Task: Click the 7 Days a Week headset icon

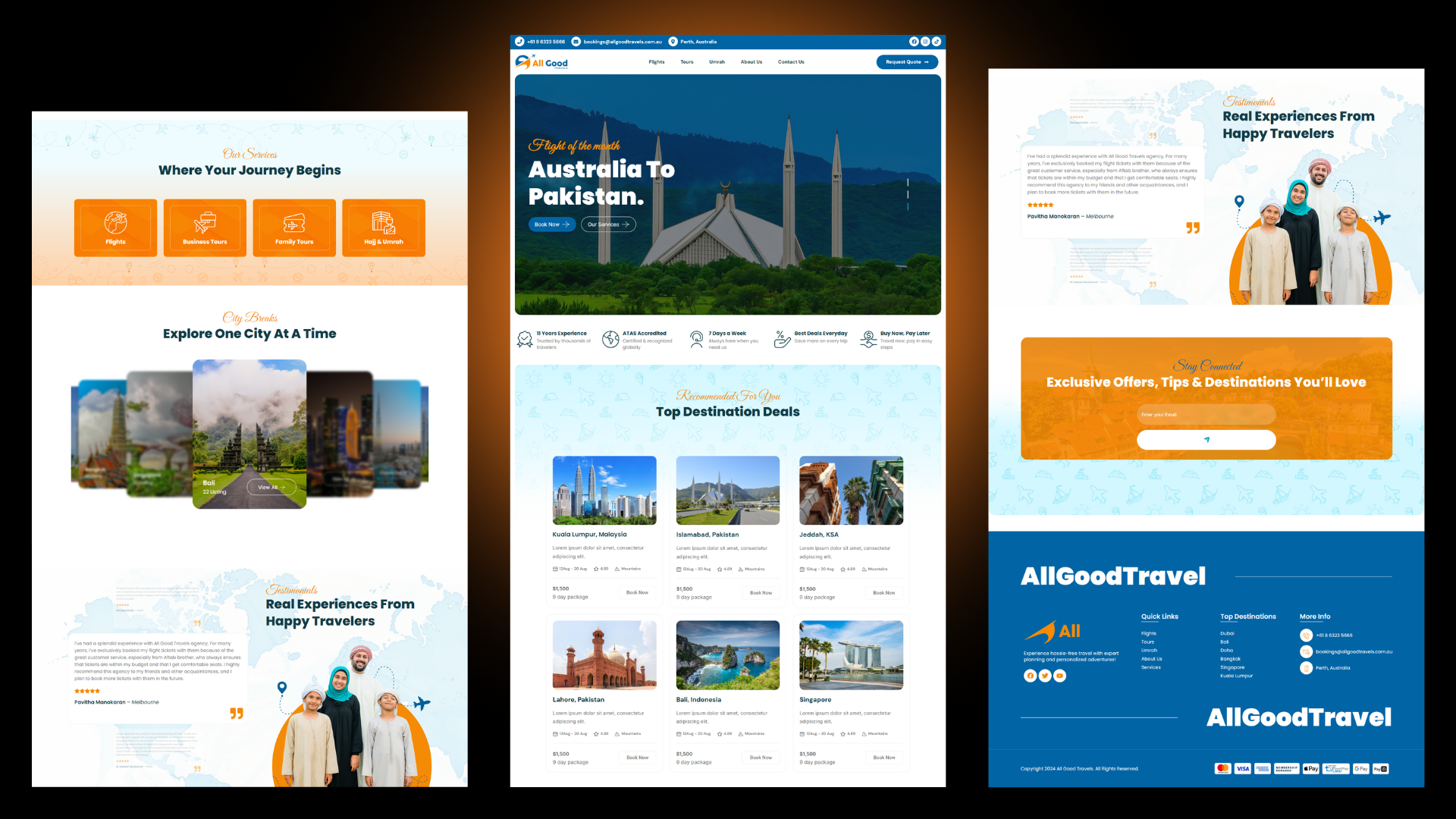Action: pos(697,339)
